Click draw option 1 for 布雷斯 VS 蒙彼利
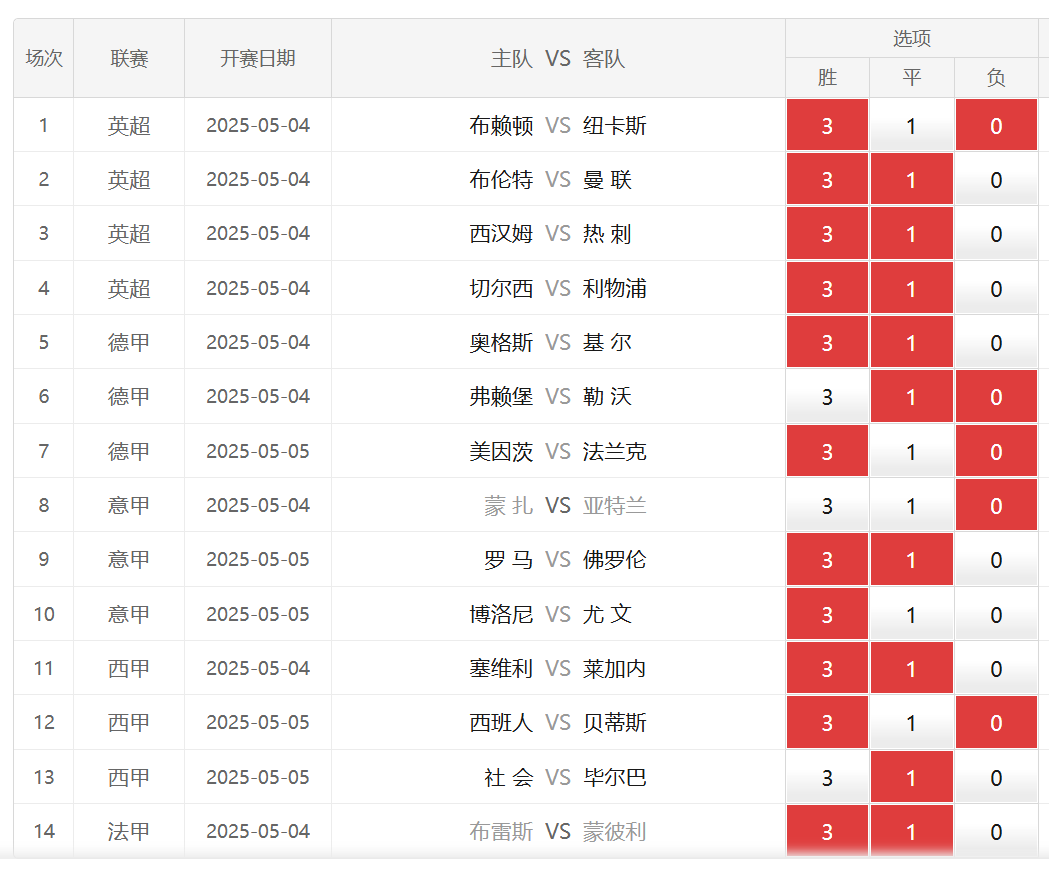 point(911,832)
